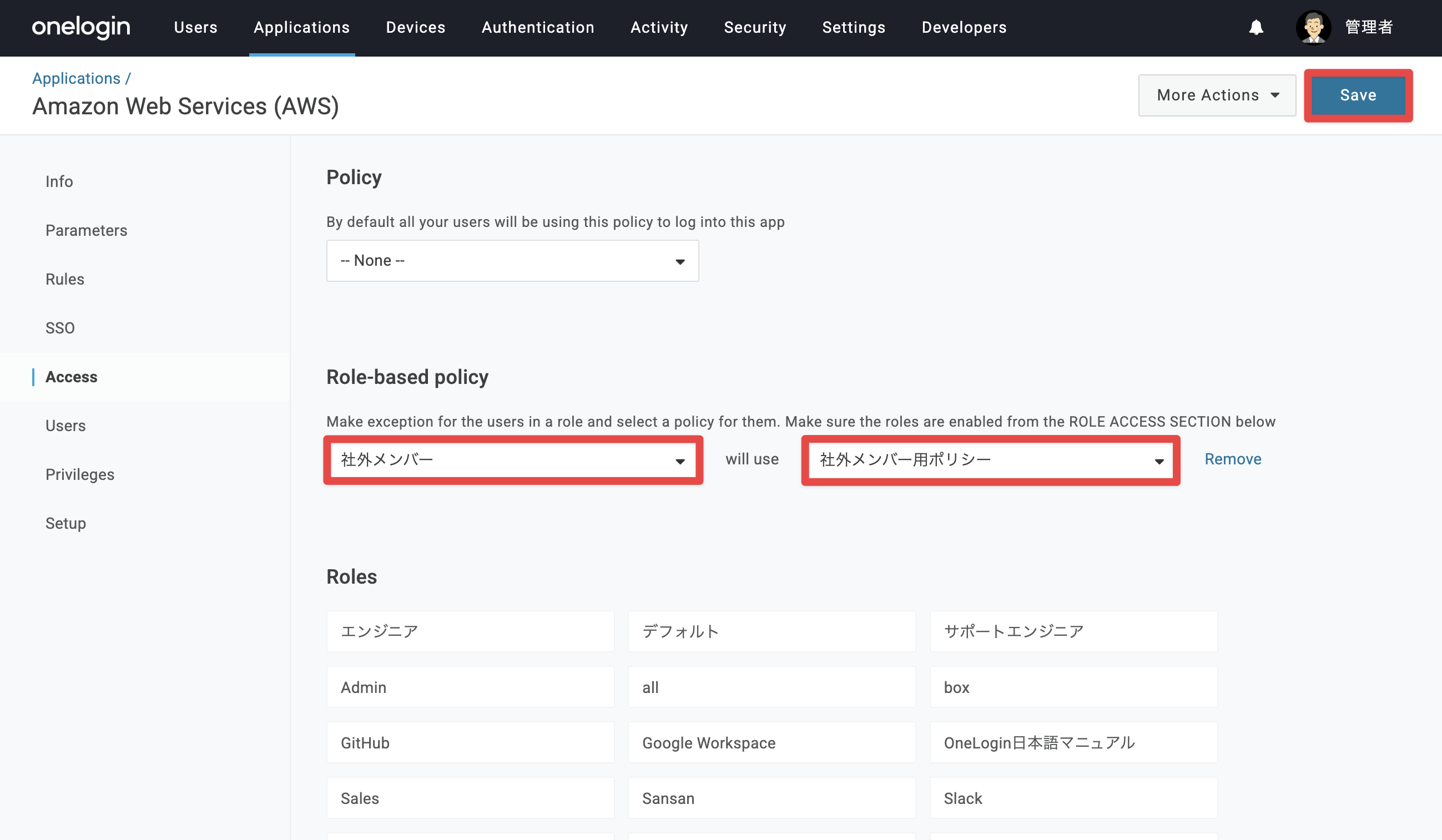Expand the default Policy None dropdown
Screen dimensions: 1442x840
513,261
